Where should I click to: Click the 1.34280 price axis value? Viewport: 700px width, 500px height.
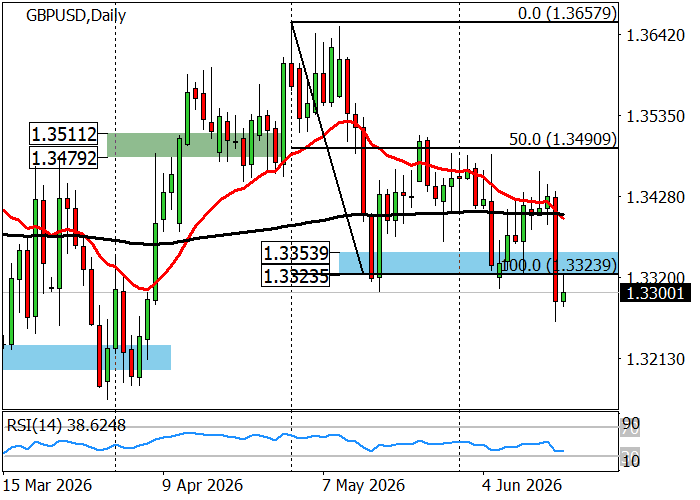coord(655,197)
